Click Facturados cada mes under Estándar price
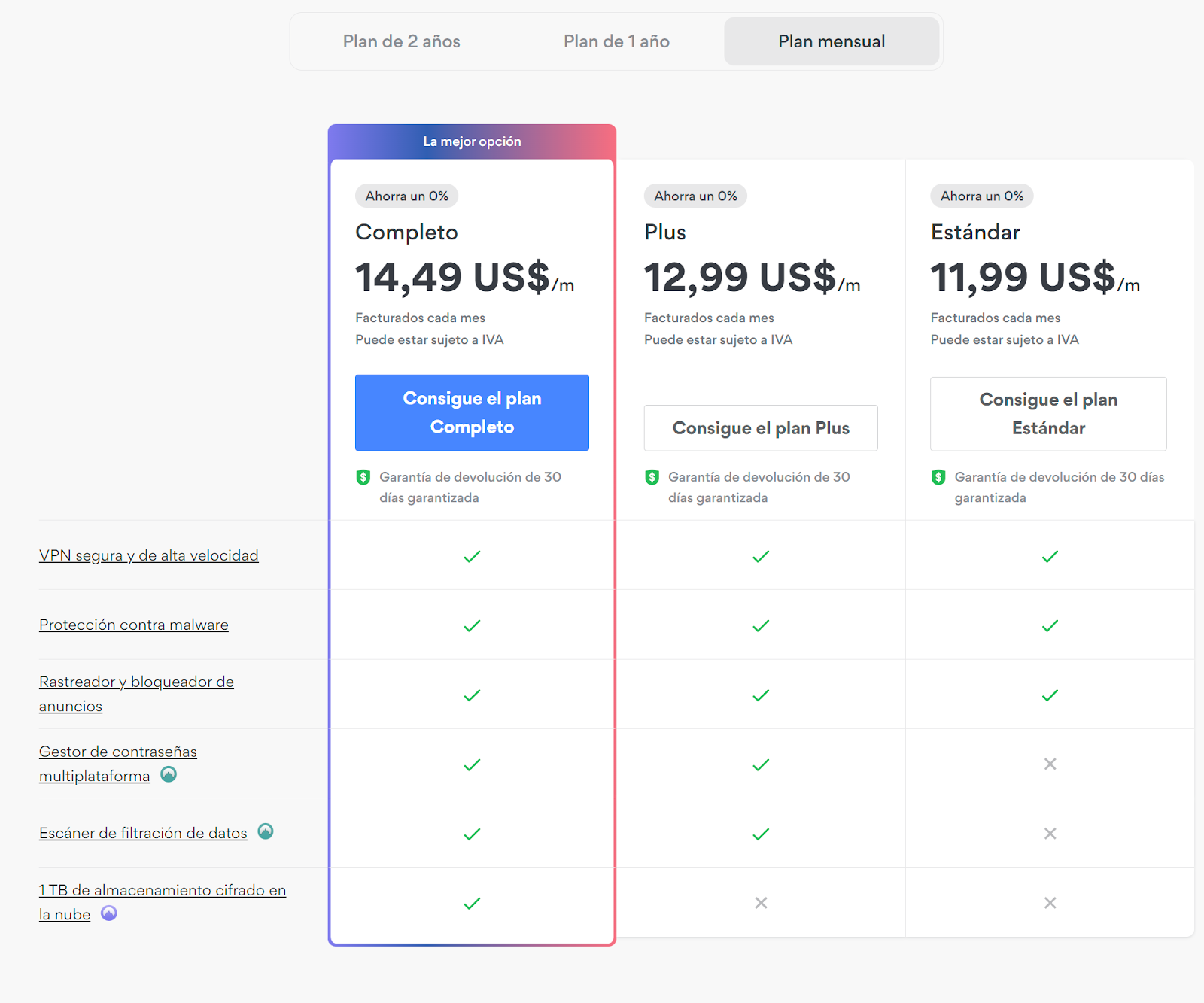The image size is (1204, 1003). tap(996, 318)
